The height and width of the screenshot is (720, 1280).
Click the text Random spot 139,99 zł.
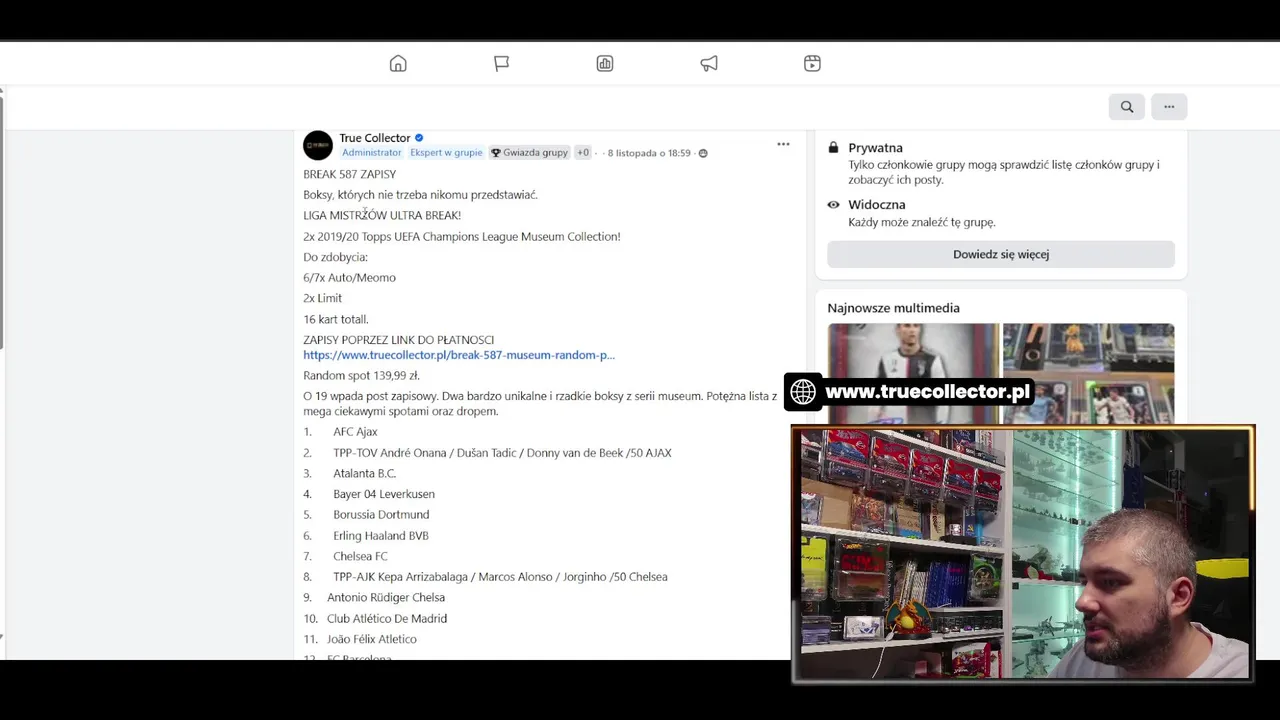tap(362, 376)
